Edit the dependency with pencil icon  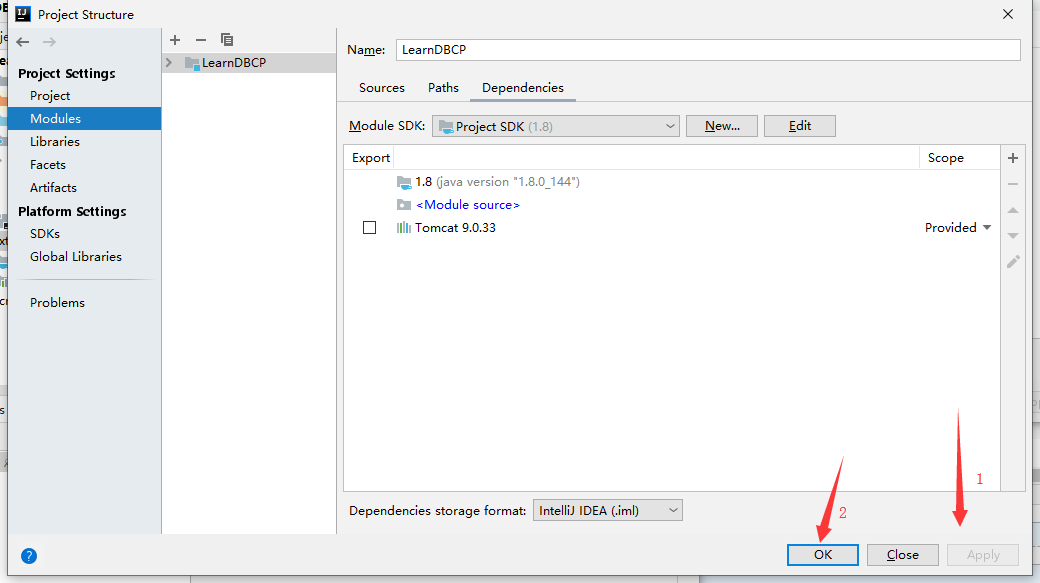tap(1013, 261)
